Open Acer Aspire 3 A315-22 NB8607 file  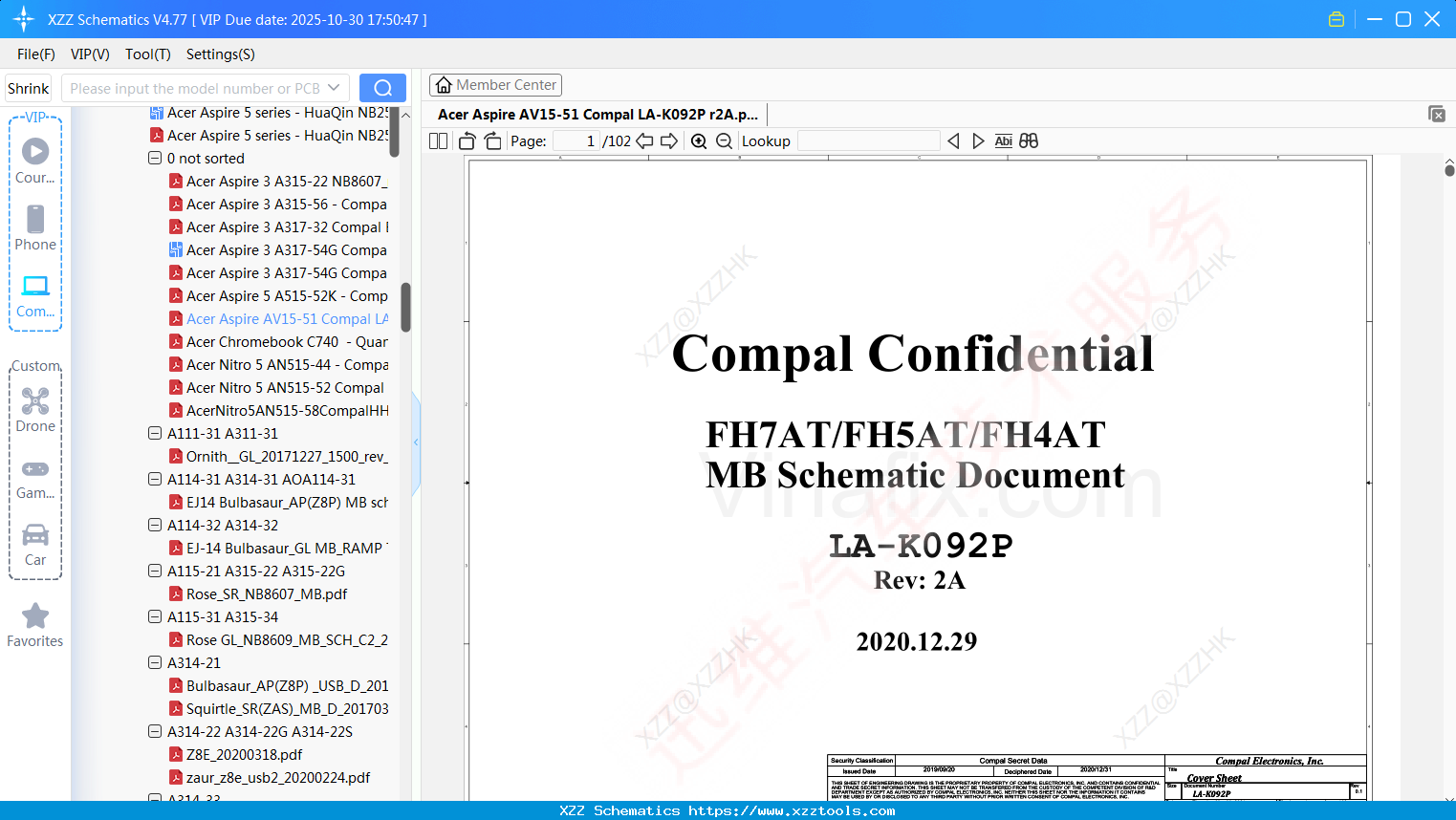pos(278,182)
